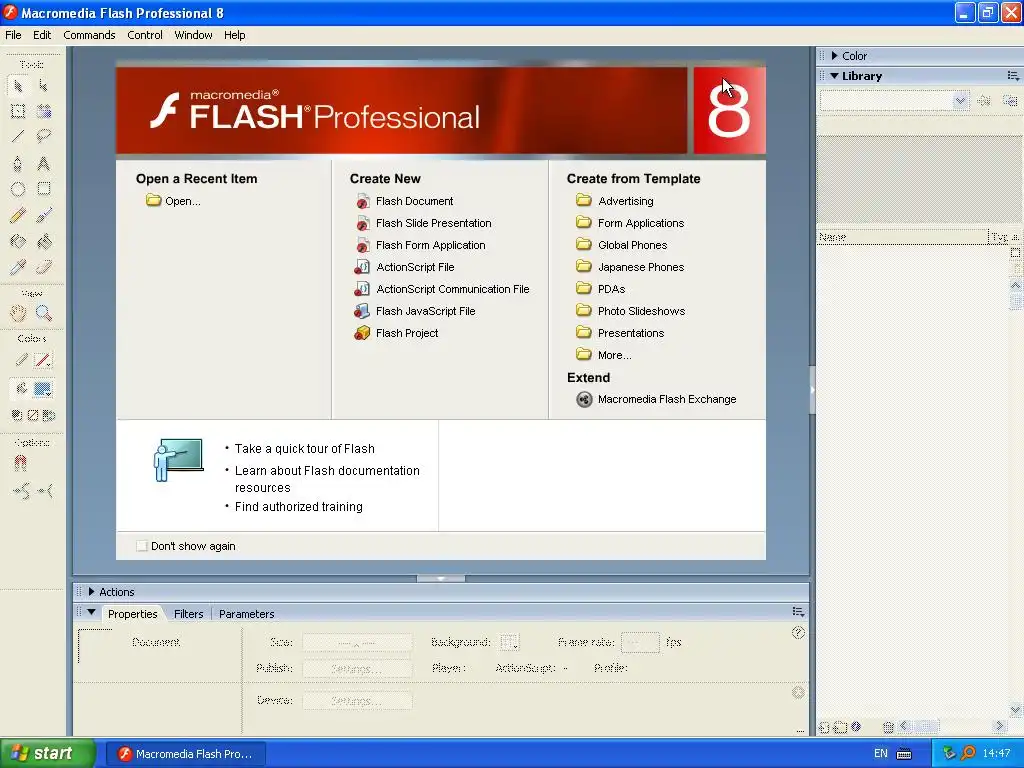The height and width of the screenshot is (768, 1024).
Task: Create a new ActionScript File
Action: [415, 267]
